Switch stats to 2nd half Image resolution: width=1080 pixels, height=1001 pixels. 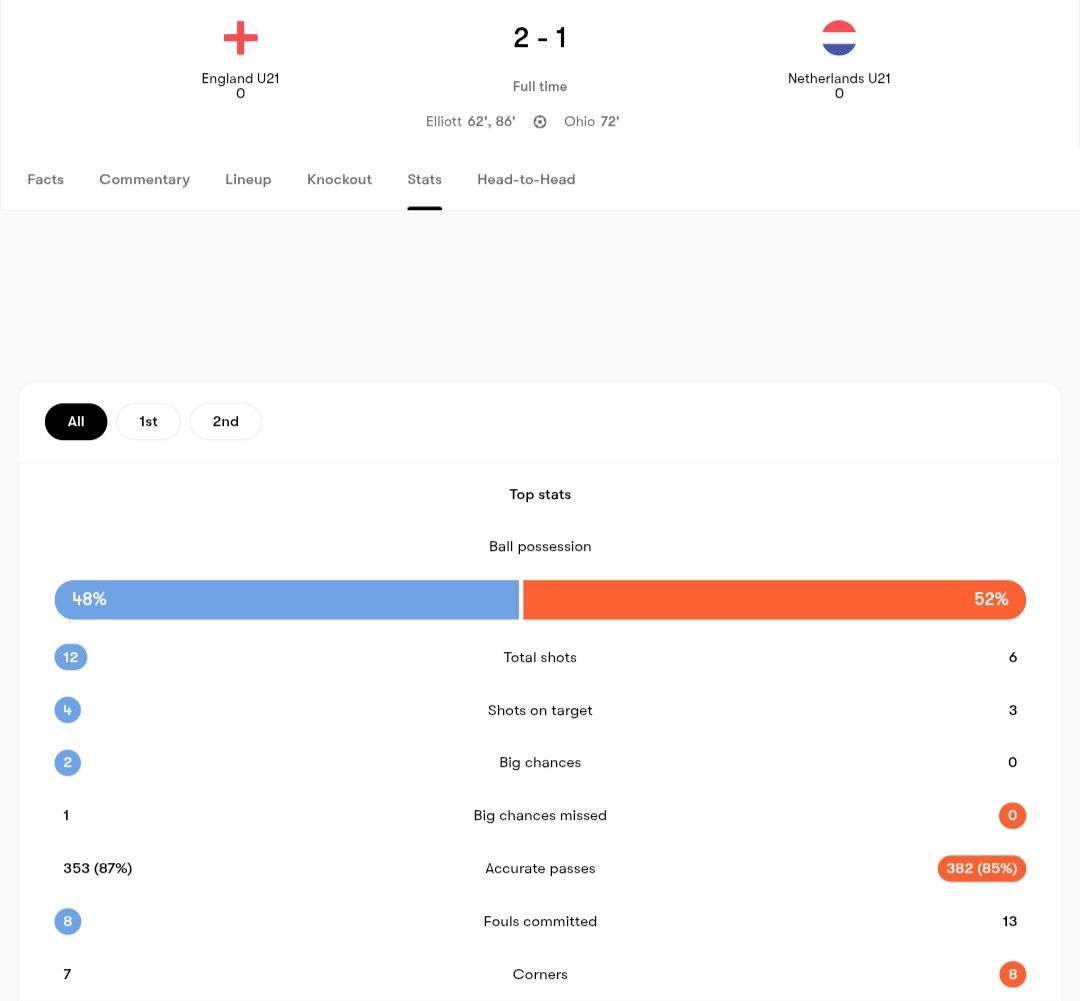tap(226, 422)
